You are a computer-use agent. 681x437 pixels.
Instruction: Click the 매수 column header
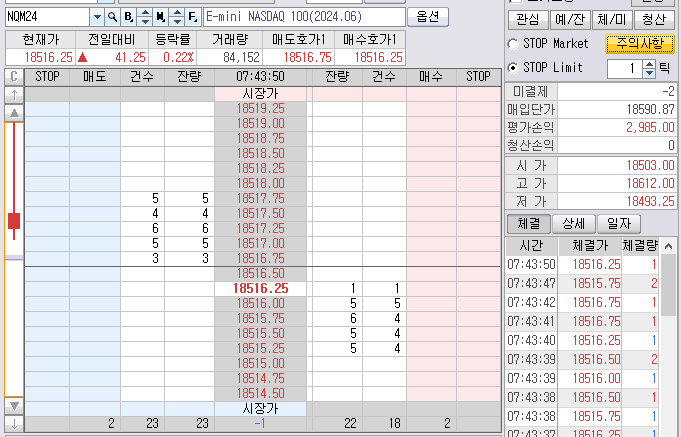pos(431,77)
